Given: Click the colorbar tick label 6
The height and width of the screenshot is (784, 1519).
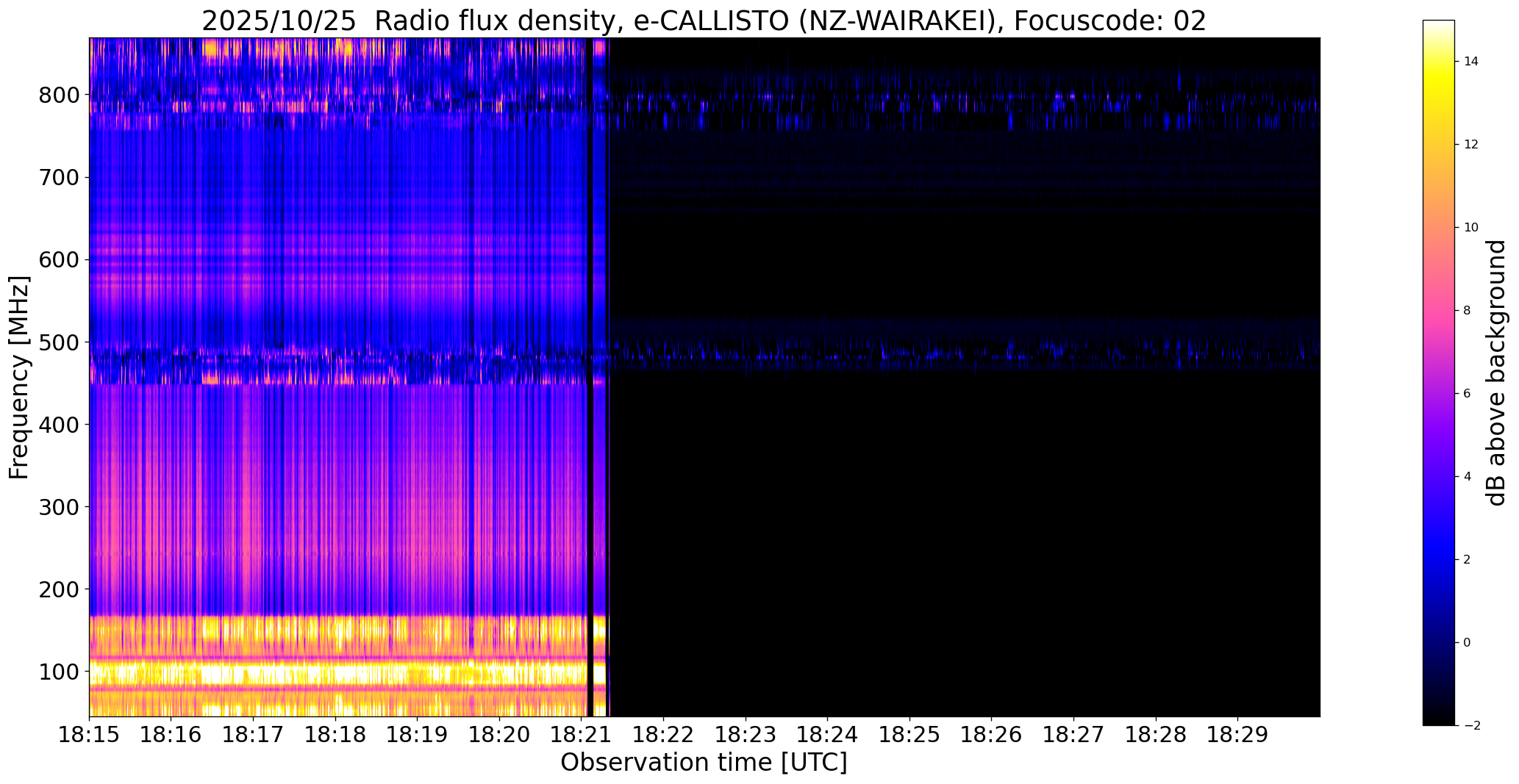Looking at the screenshot, I should pos(1468,394).
